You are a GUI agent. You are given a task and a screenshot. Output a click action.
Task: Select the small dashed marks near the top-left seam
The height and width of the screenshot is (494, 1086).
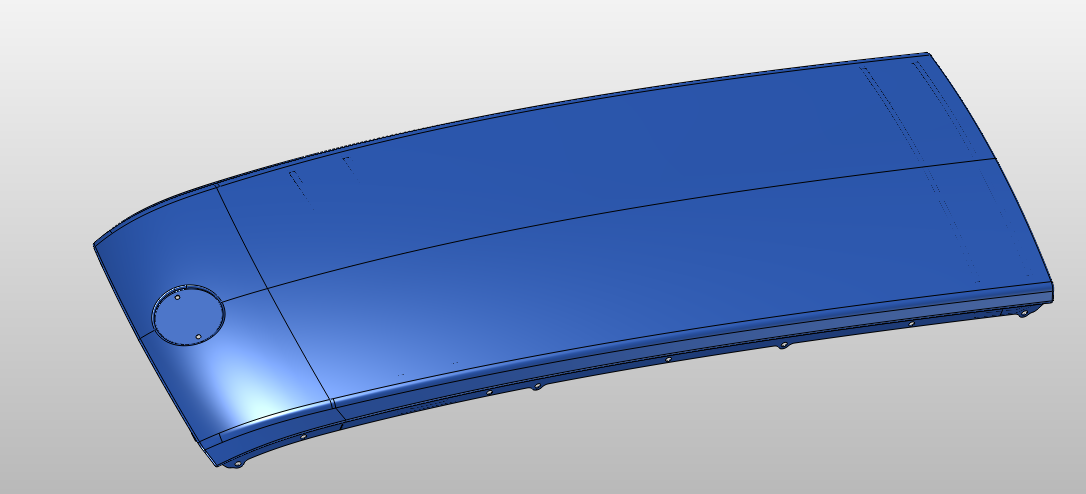click(296, 181)
